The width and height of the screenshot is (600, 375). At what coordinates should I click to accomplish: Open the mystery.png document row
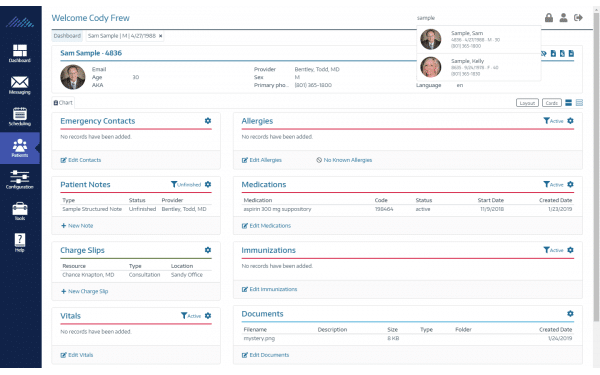pyautogui.click(x=408, y=339)
